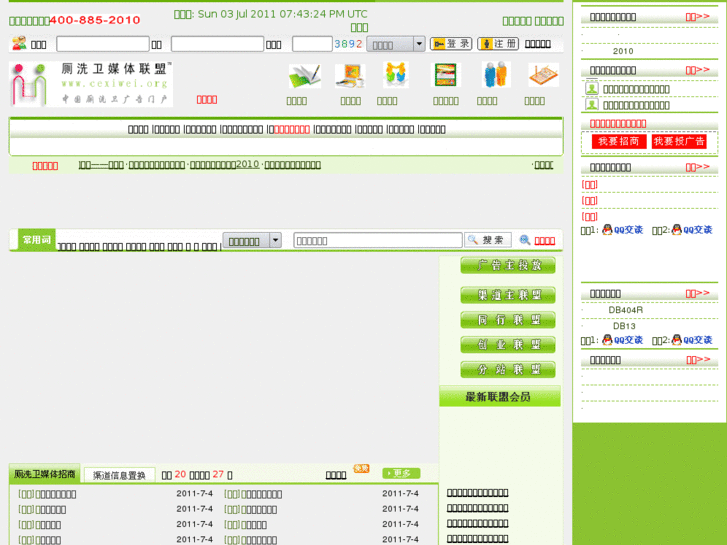Image resolution: width=727 pixels, height=545 pixels.
Task: Click the second green member icon in sidebar
Action: pos(592,104)
